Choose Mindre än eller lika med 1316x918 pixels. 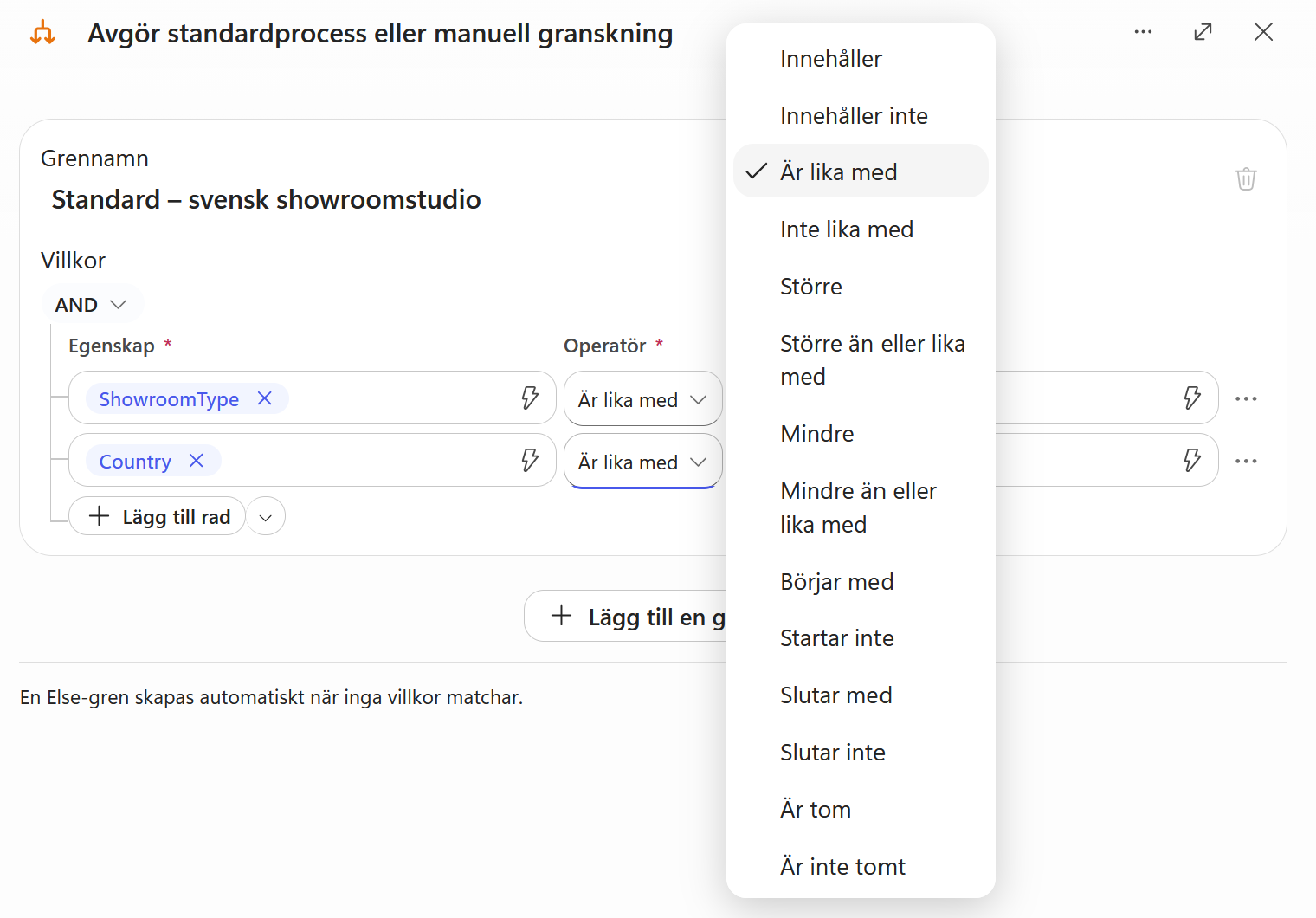(x=861, y=507)
